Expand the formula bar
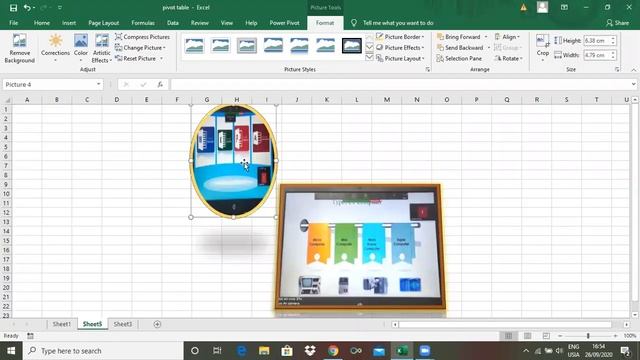640x360 pixels. coord(633,84)
